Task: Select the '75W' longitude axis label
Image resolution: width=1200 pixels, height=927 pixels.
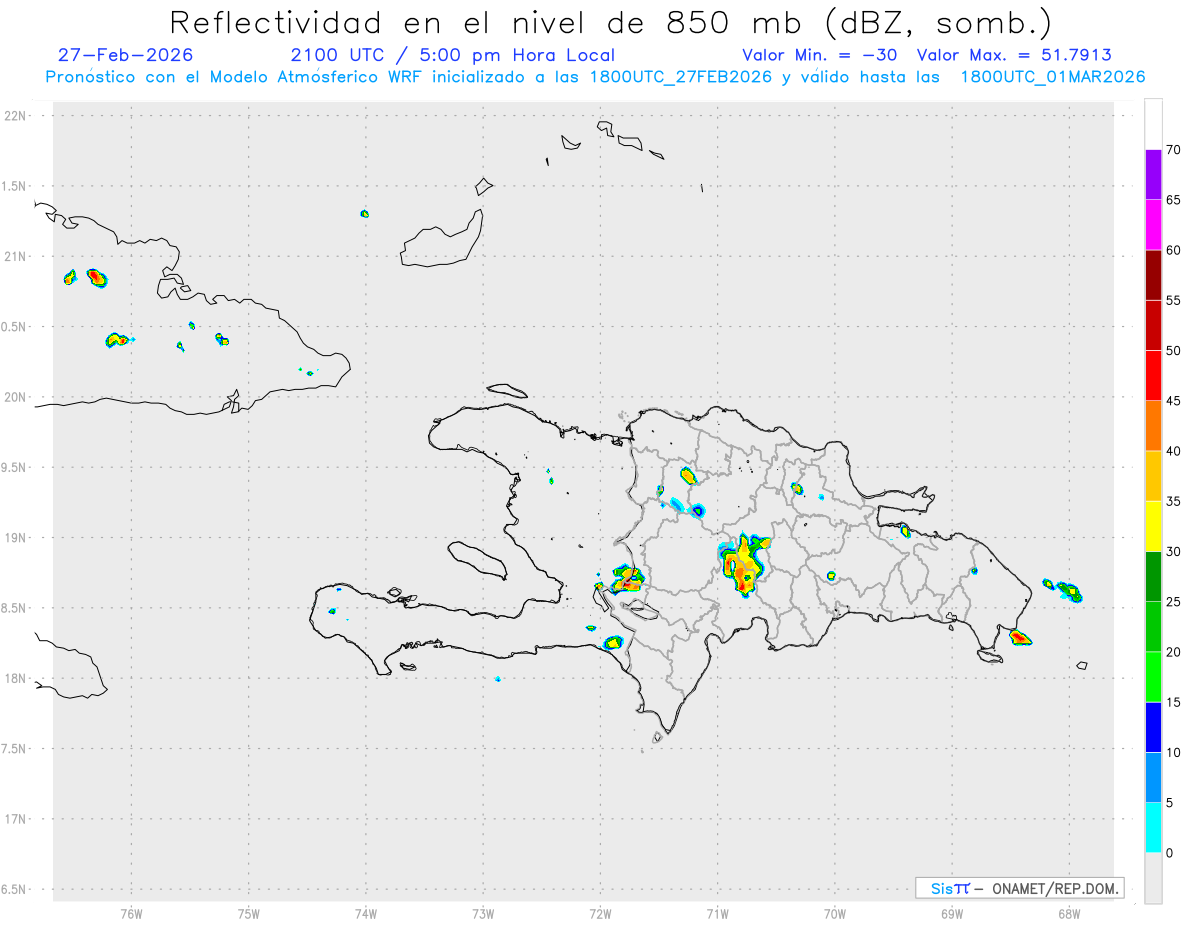Action: [249, 913]
